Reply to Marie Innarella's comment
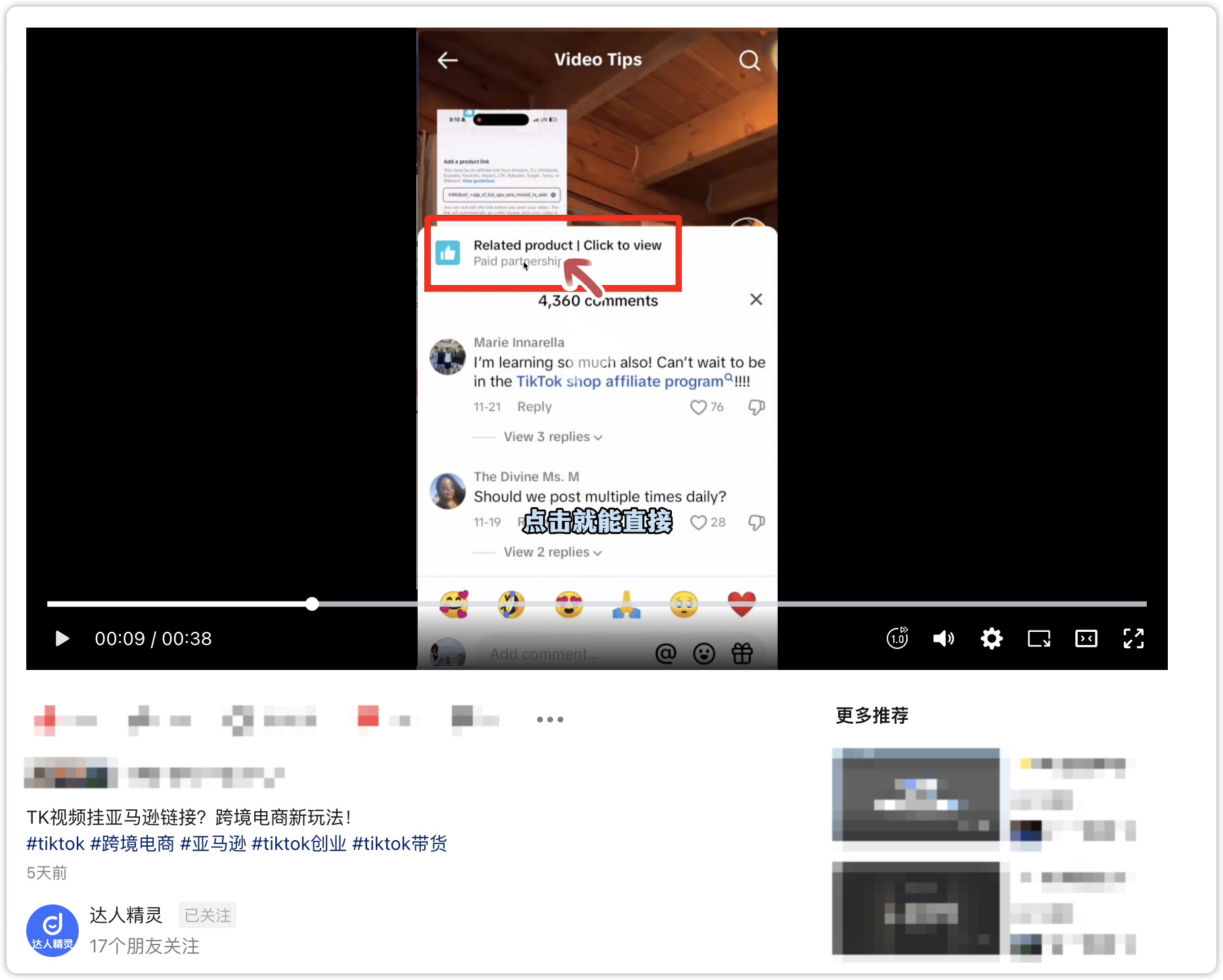The width and height of the screenshot is (1223, 980). [x=535, y=407]
